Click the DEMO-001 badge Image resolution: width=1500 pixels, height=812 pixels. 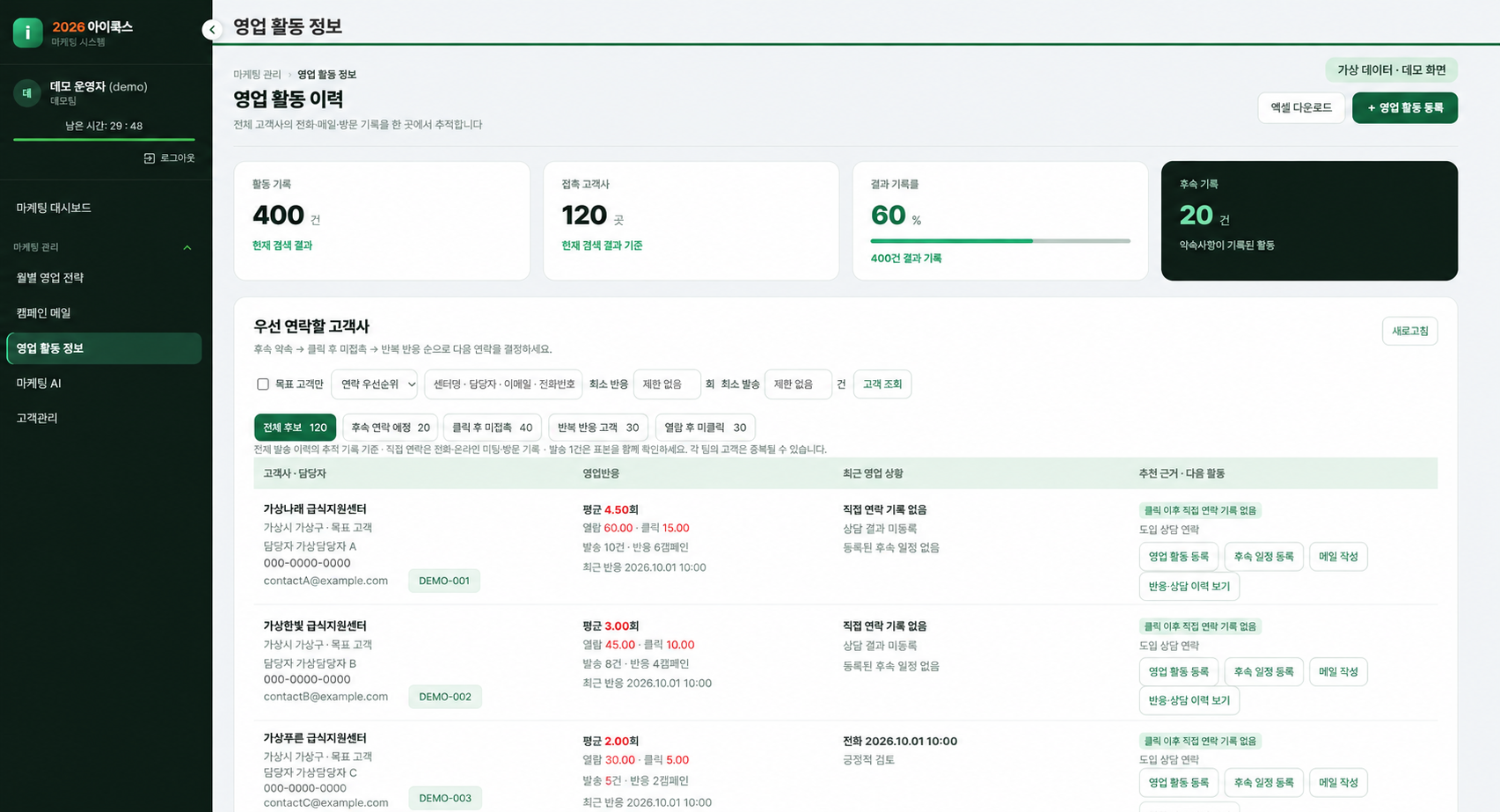click(x=444, y=581)
